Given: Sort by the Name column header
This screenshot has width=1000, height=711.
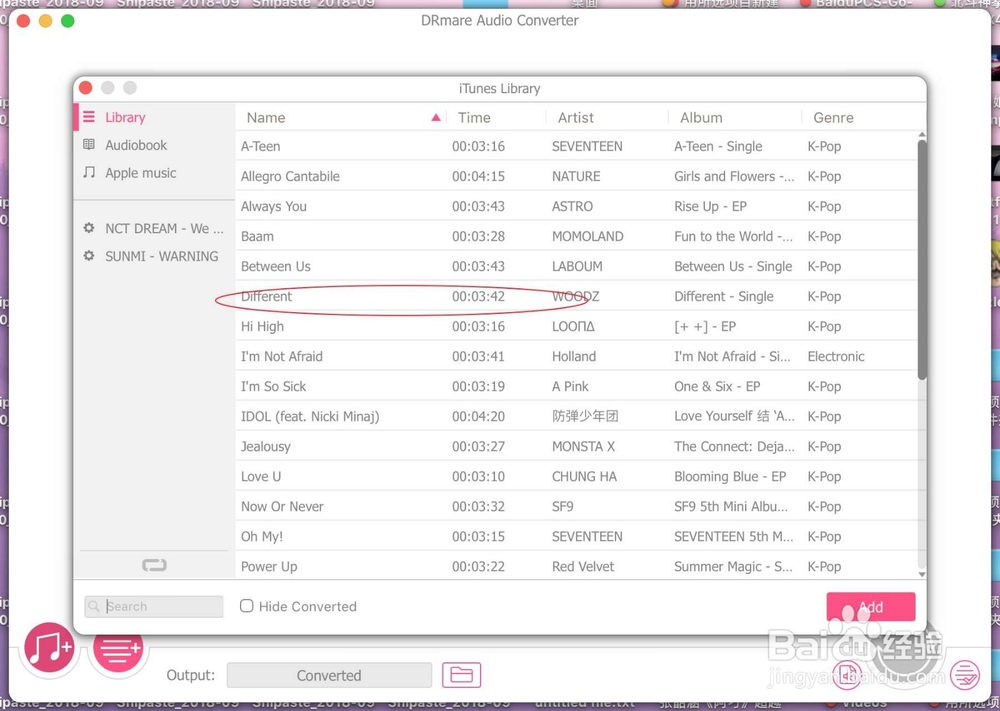Looking at the screenshot, I should click(266, 117).
